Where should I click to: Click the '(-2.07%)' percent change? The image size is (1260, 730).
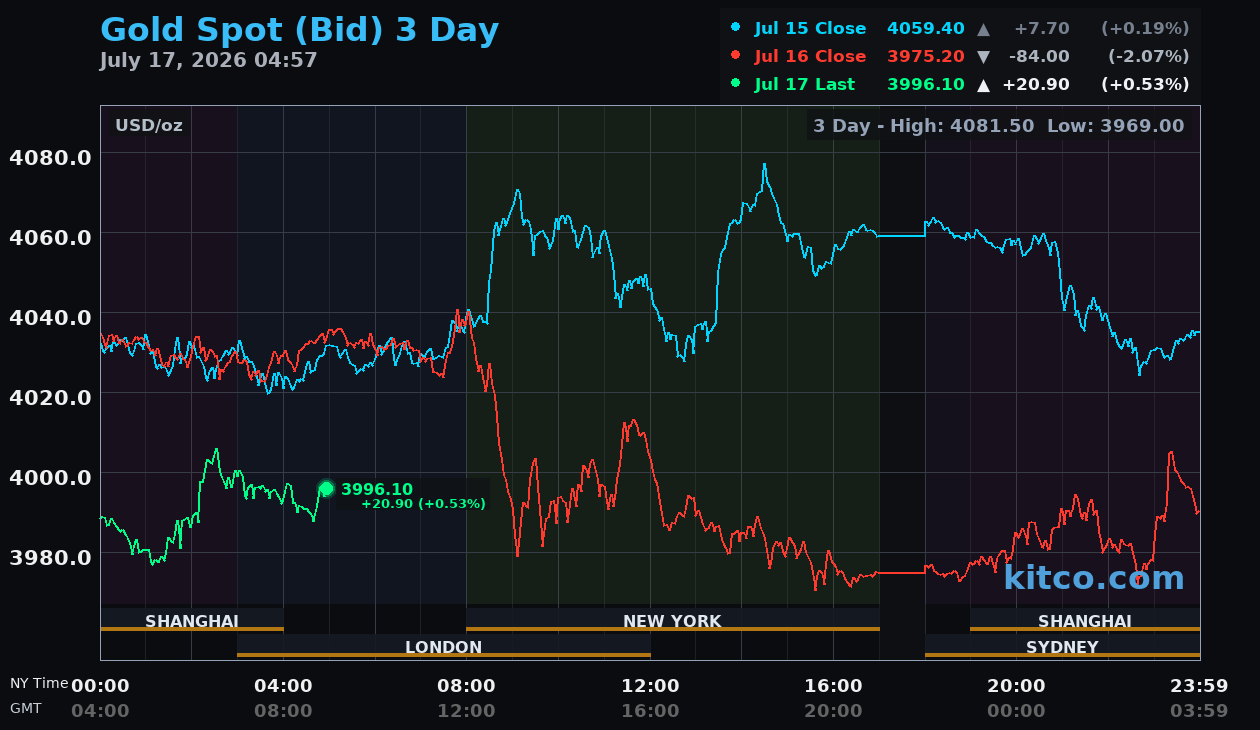point(1148,56)
